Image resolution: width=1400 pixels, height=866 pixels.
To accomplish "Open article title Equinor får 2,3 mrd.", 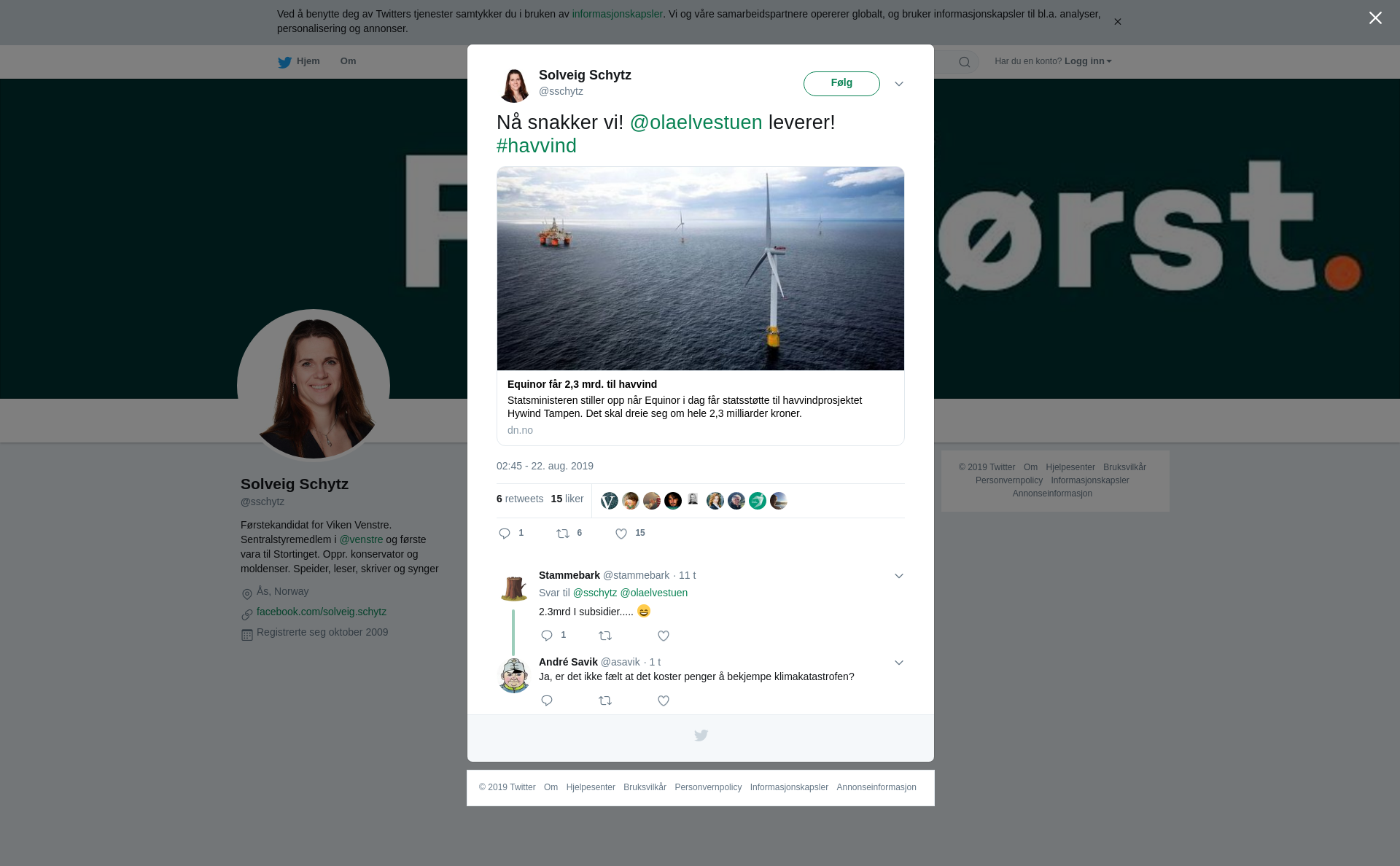I will tap(582, 384).
